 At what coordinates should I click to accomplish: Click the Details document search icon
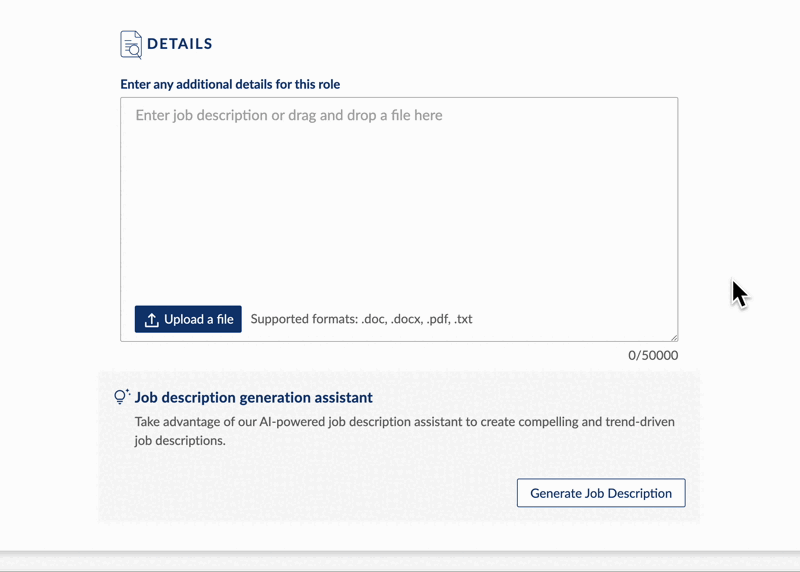(131, 44)
